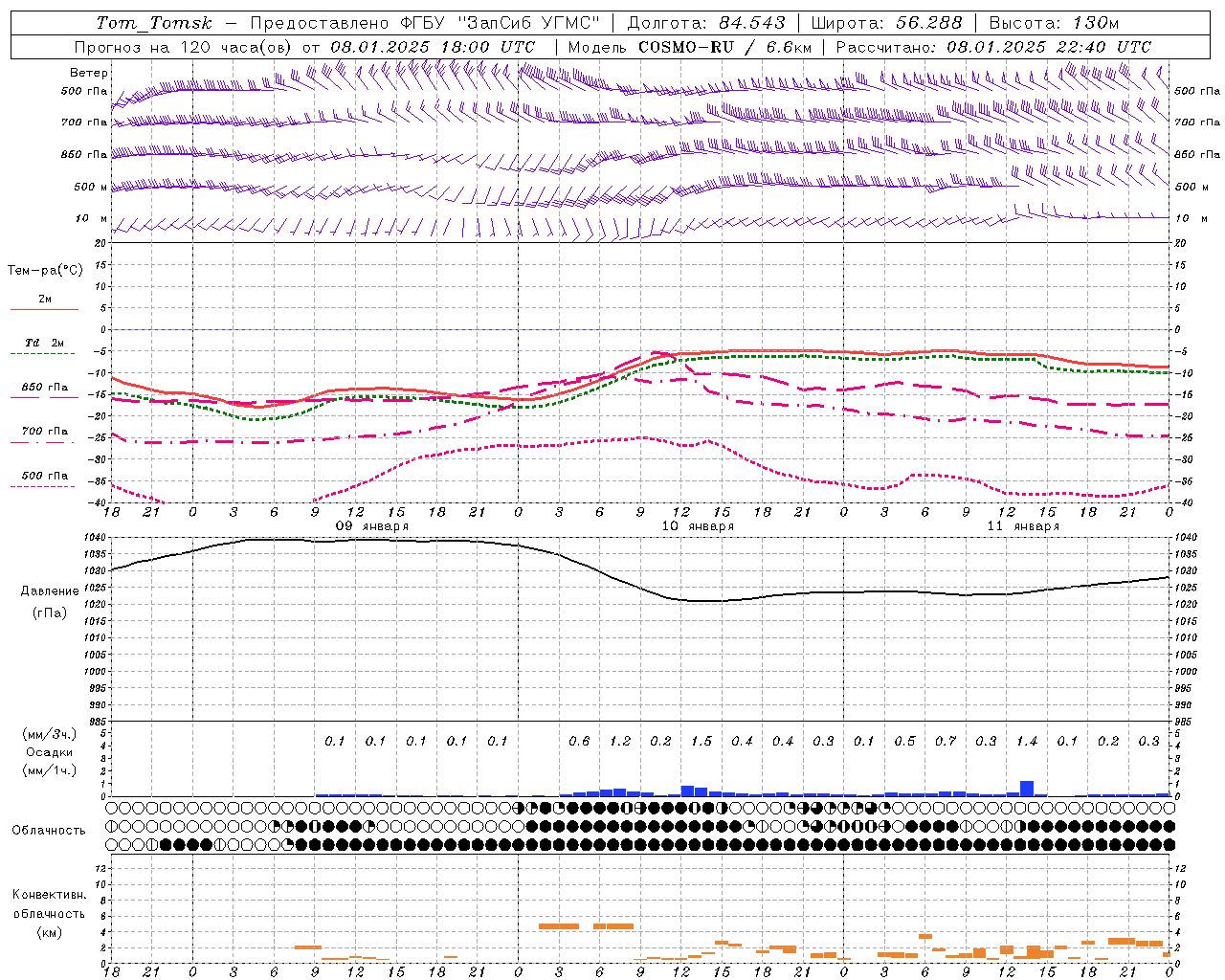Click the 0.7 precipitation value
The width and height of the screenshot is (1225, 980).
tap(946, 742)
